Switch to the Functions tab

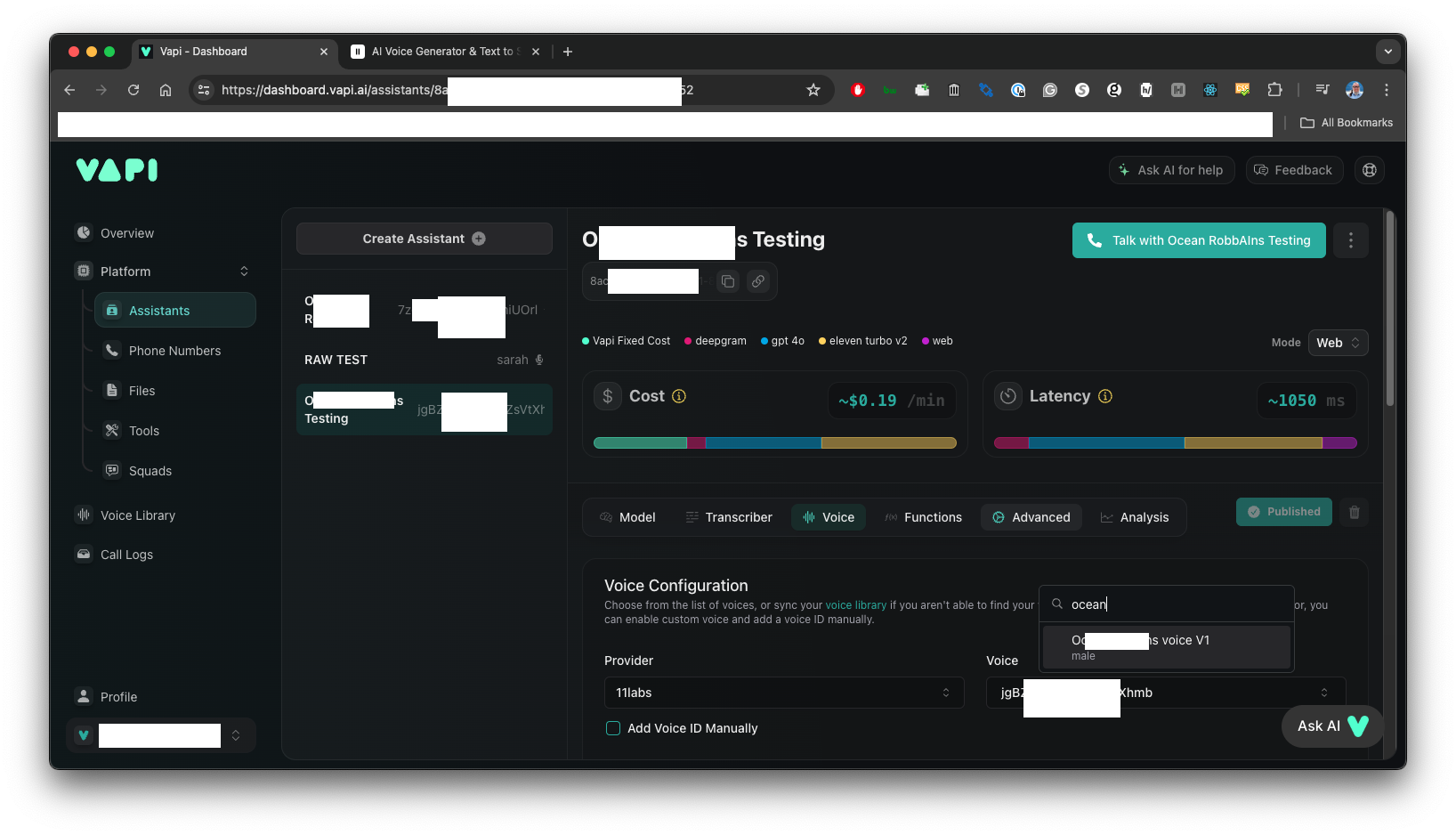923,517
